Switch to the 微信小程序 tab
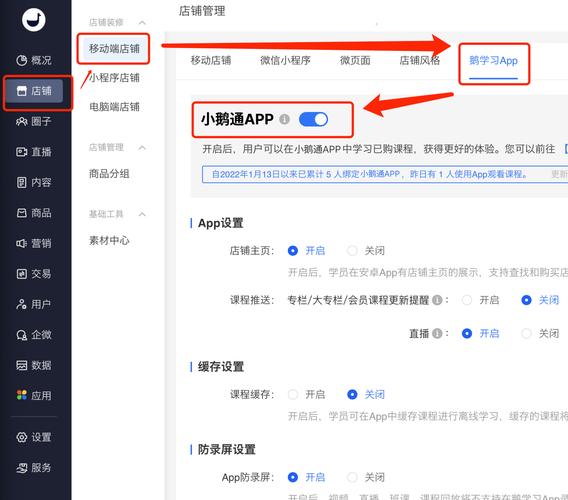Viewport: 568px width, 500px height. 285,60
